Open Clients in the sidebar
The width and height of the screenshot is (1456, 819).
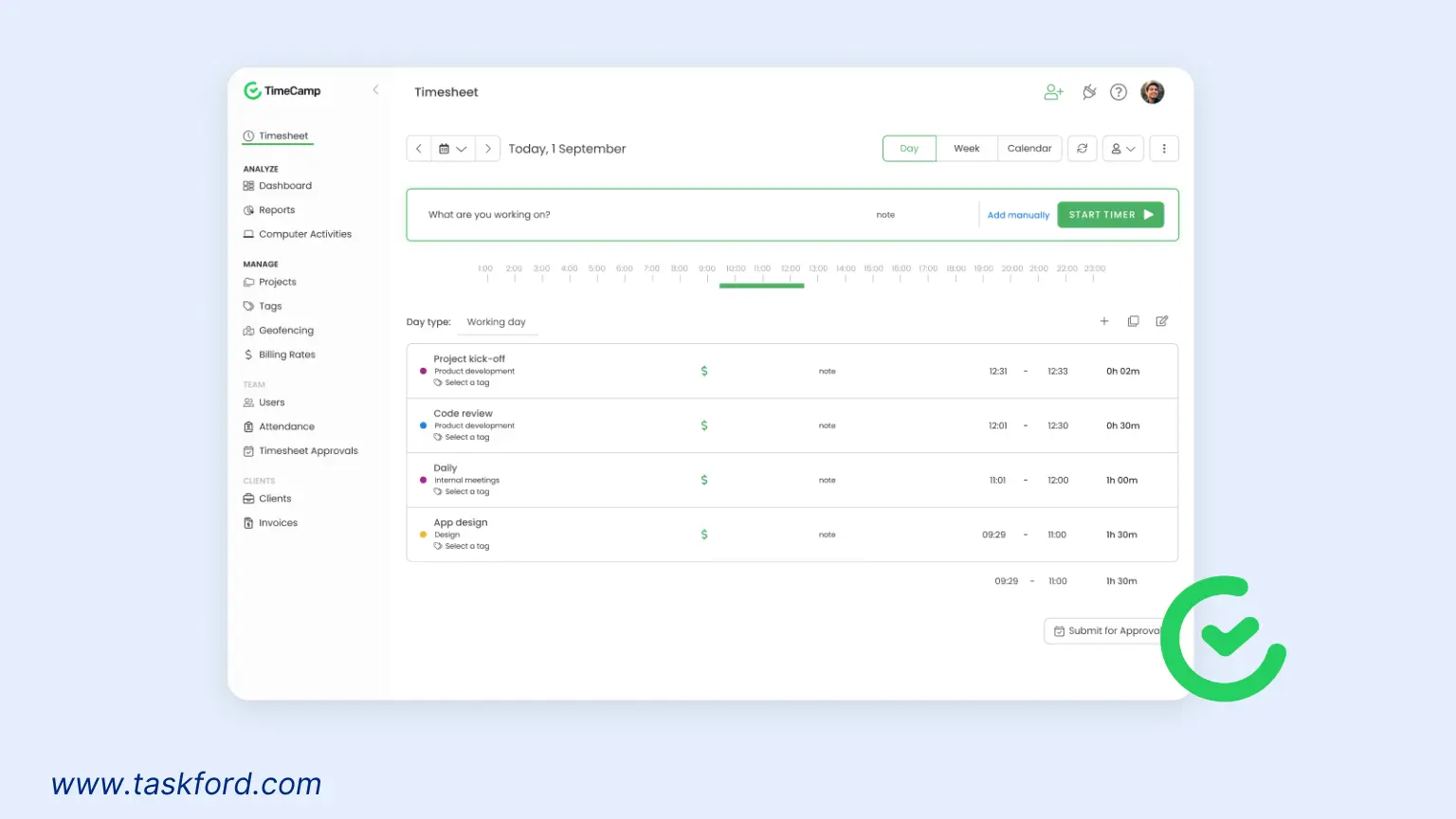tap(267, 499)
